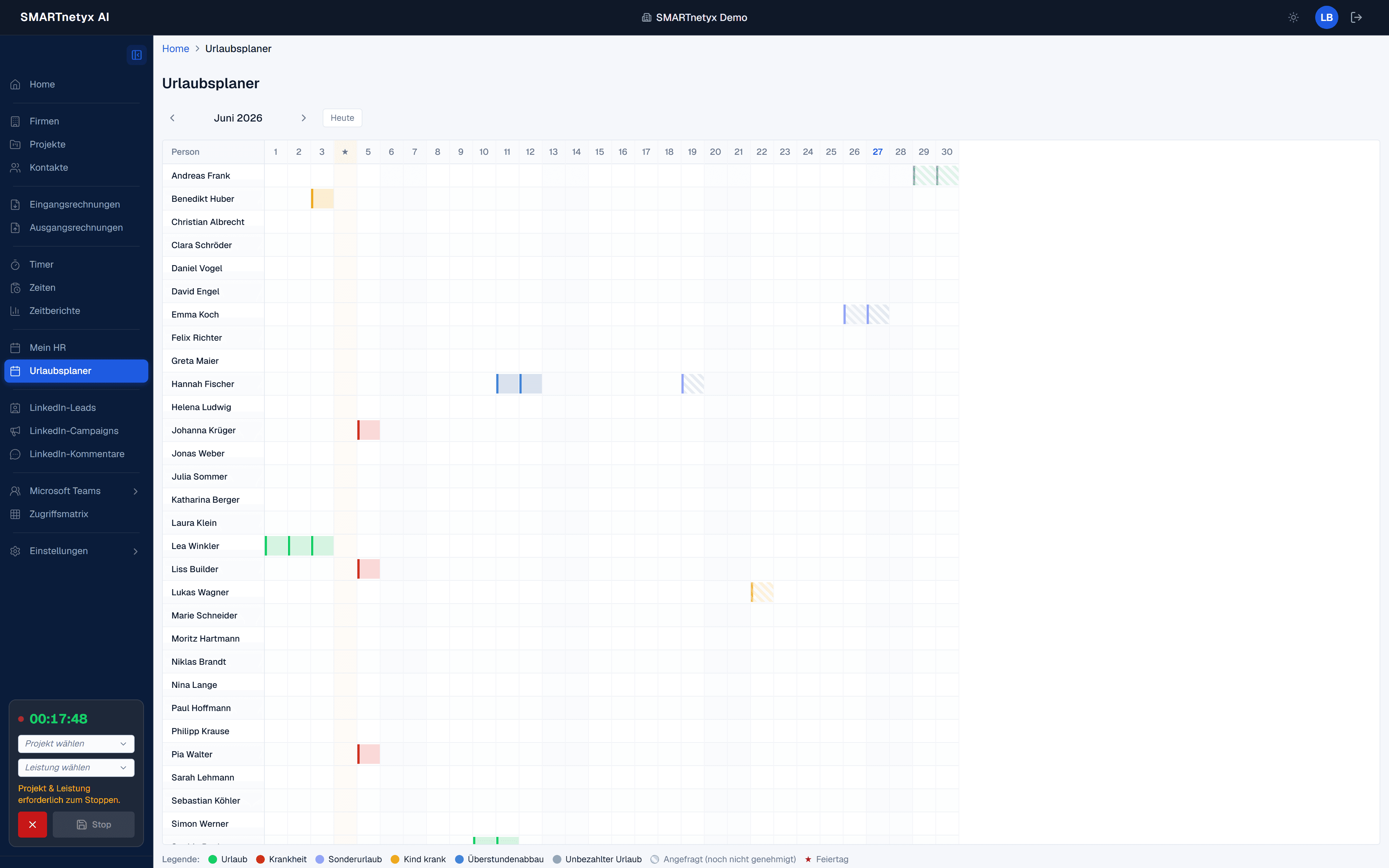Click Hannah Fischer's blue block on day 11
This screenshot has width=1389, height=868.
click(x=508, y=384)
